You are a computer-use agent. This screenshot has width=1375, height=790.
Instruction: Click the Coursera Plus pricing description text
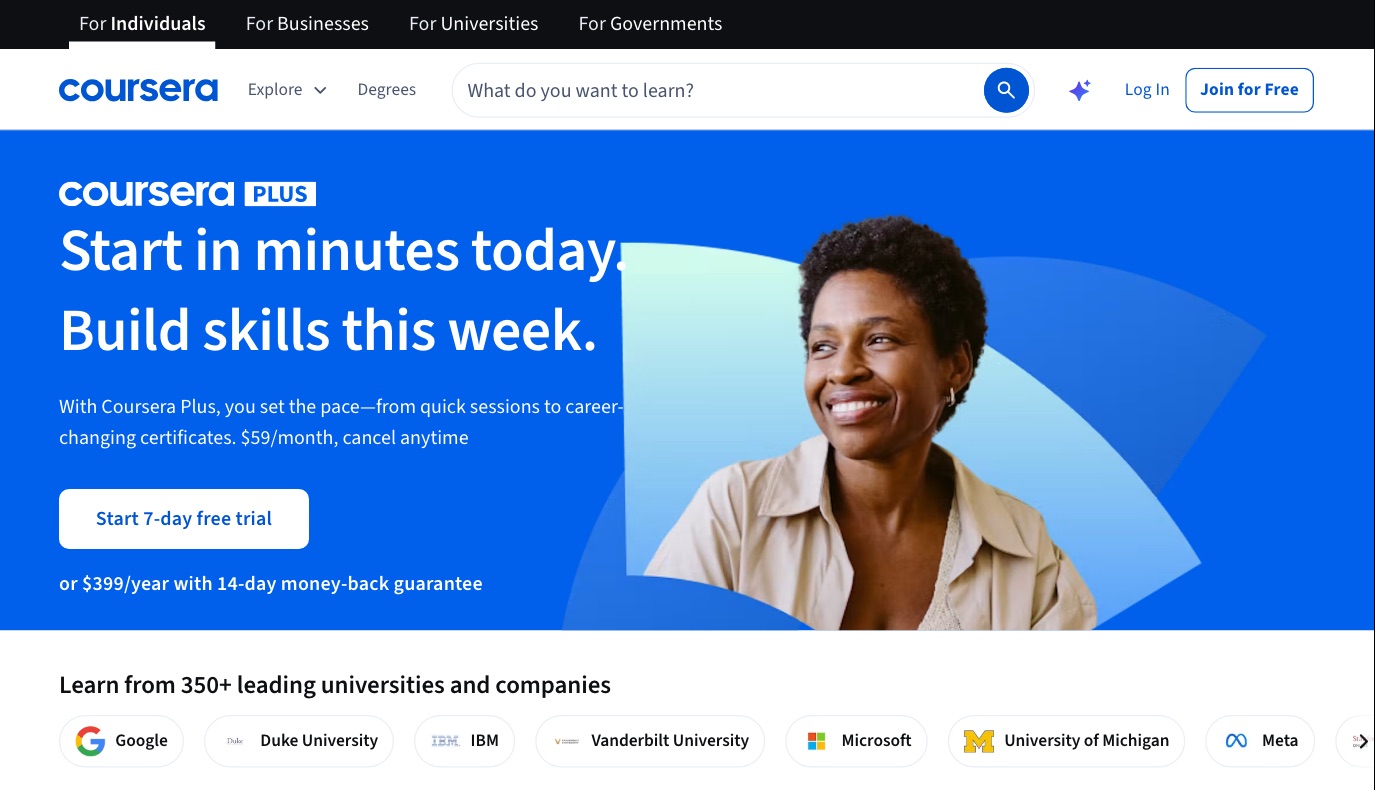(x=341, y=422)
